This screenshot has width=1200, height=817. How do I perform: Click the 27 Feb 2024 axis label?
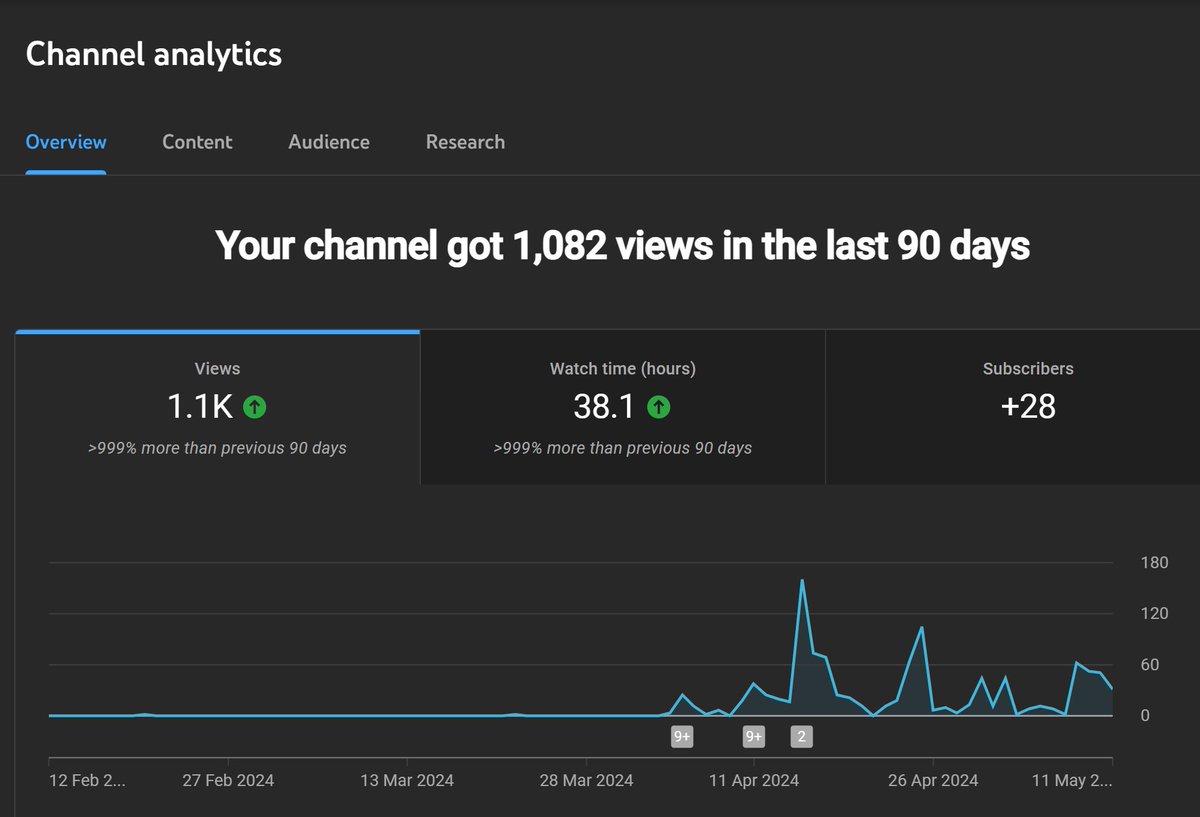pos(228,780)
